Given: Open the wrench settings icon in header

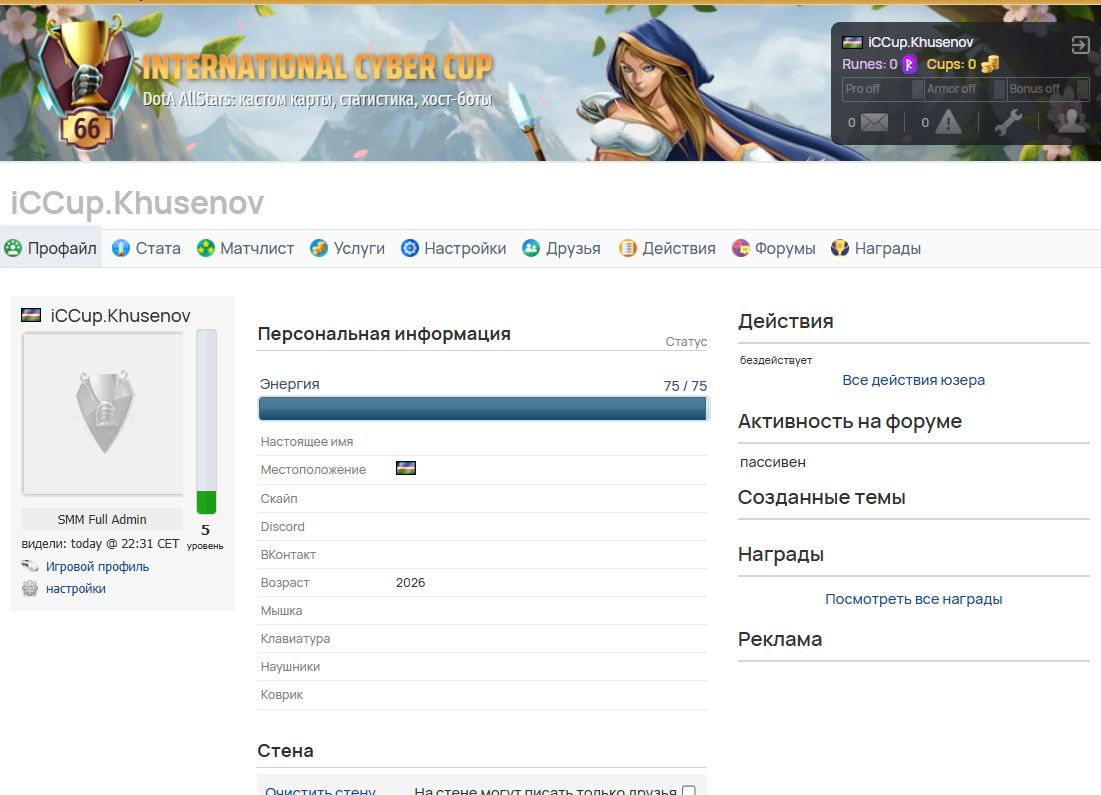Looking at the screenshot, I should coord(1008,121).
